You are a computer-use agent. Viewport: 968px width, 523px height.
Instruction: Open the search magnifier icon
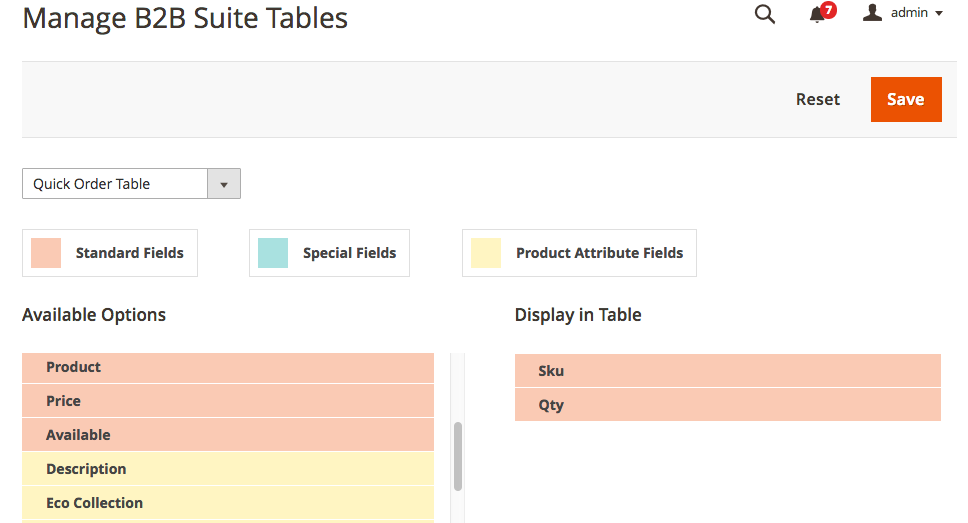point(765,14)
